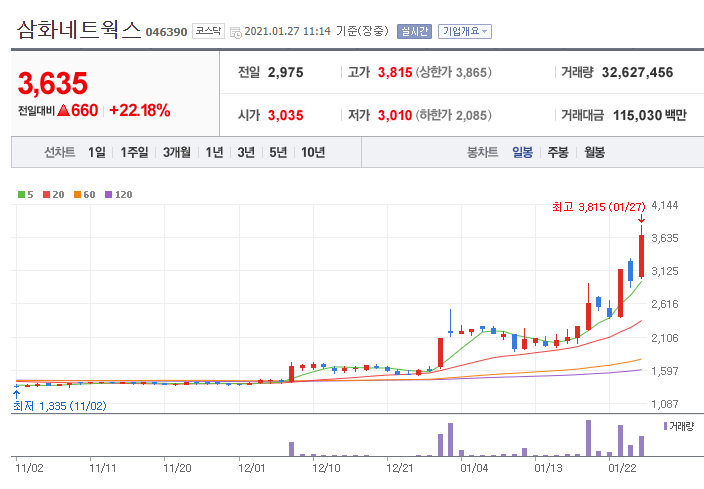Image resolution: width=704 pixels, height=489 pixels.
Task: Click the 거래대금 value 115,030 백만
Action: point(650,116)
